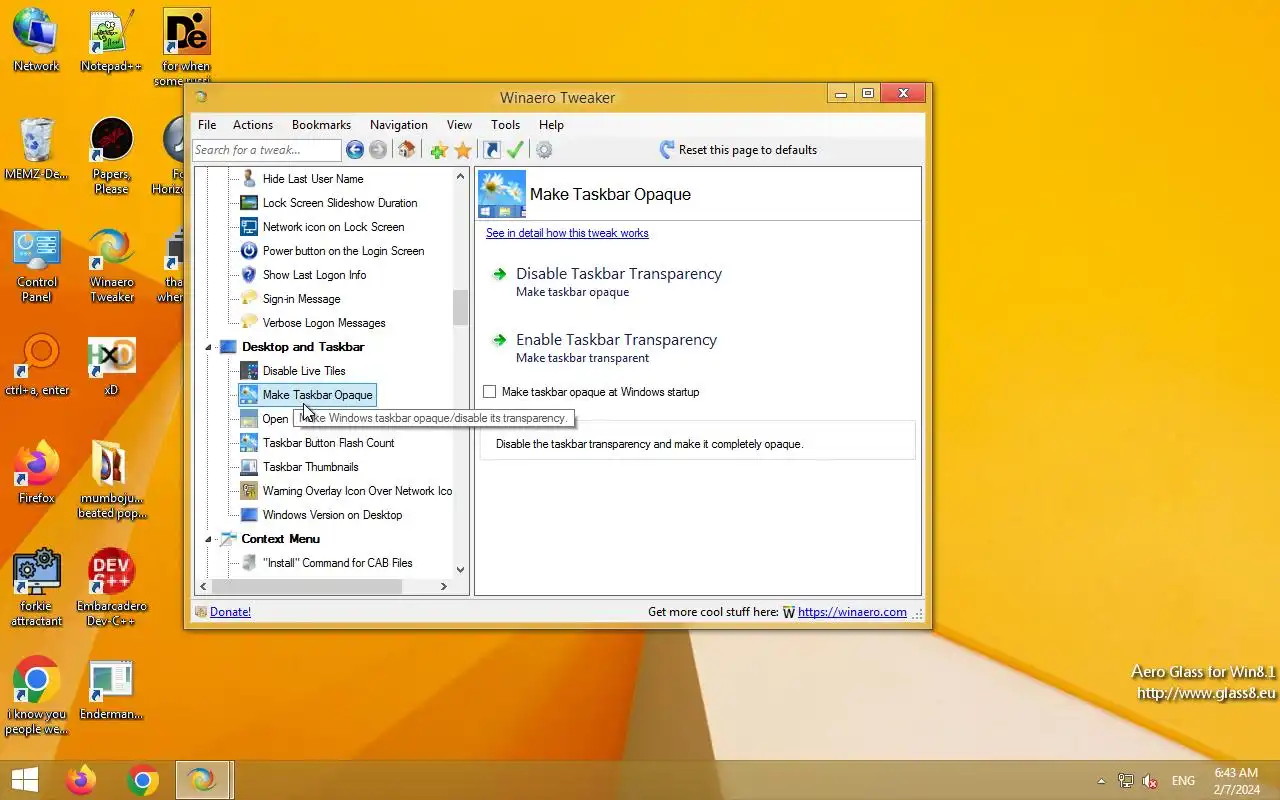1280x800 pixels.
Task: Open Chrome from the taskbar
Action: [143, 780]
